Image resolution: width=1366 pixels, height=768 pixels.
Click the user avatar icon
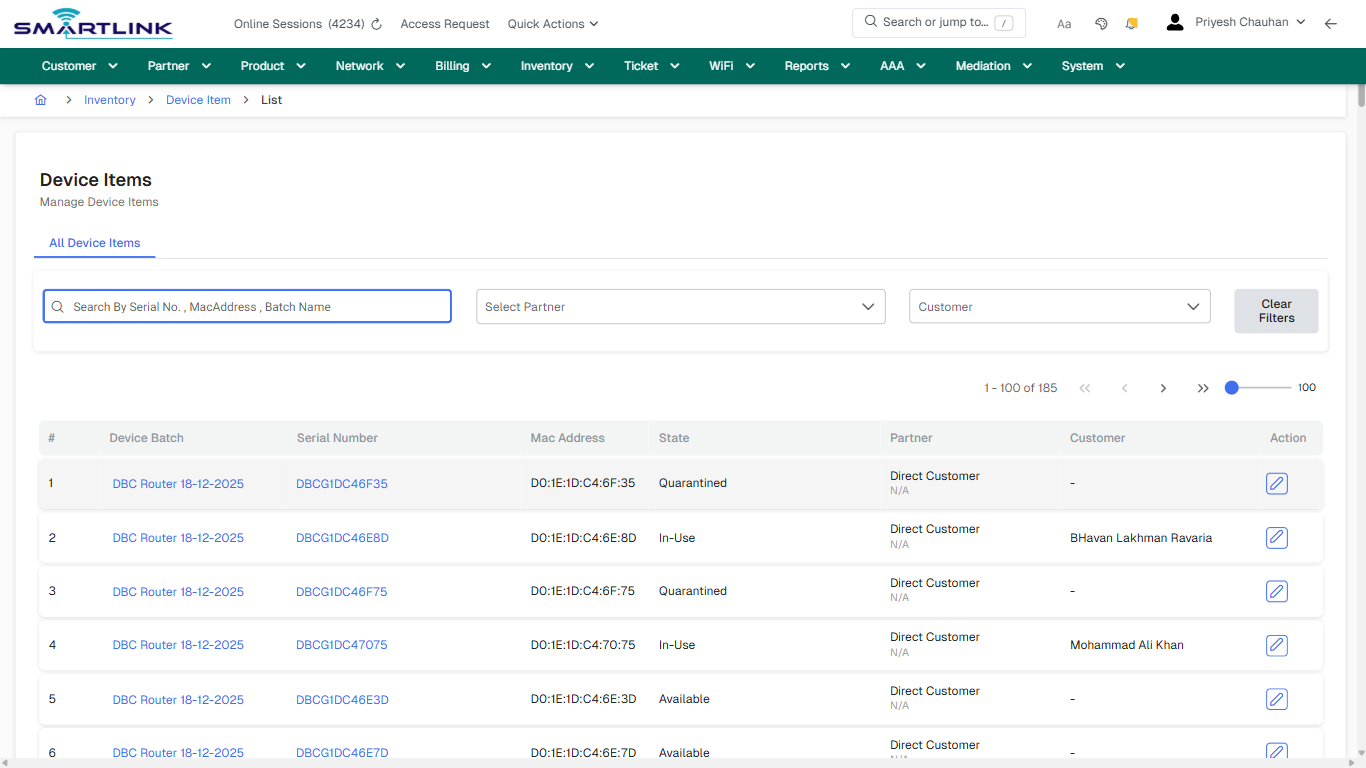[1174, 21]
